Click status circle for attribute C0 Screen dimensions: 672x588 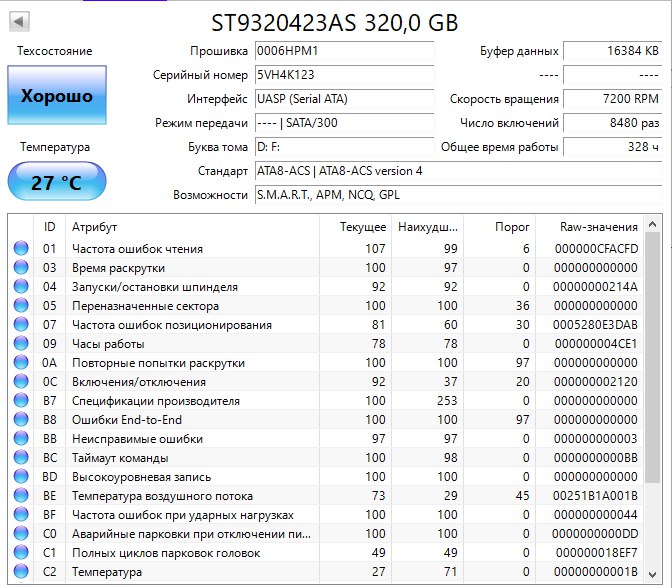pos(21,534)
